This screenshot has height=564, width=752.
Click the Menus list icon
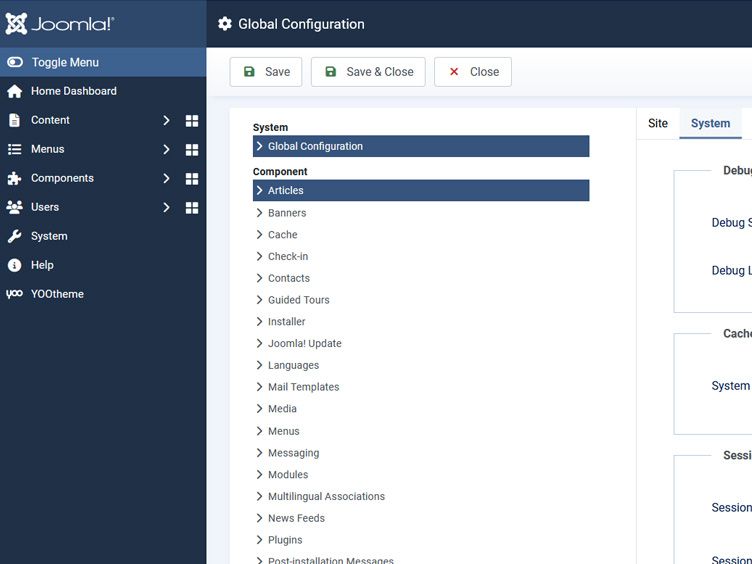click(x=14, y=149)
